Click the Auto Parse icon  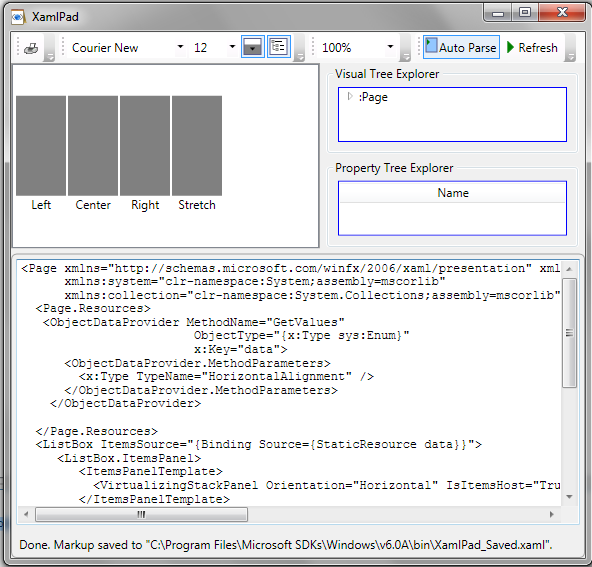point(431,46)
